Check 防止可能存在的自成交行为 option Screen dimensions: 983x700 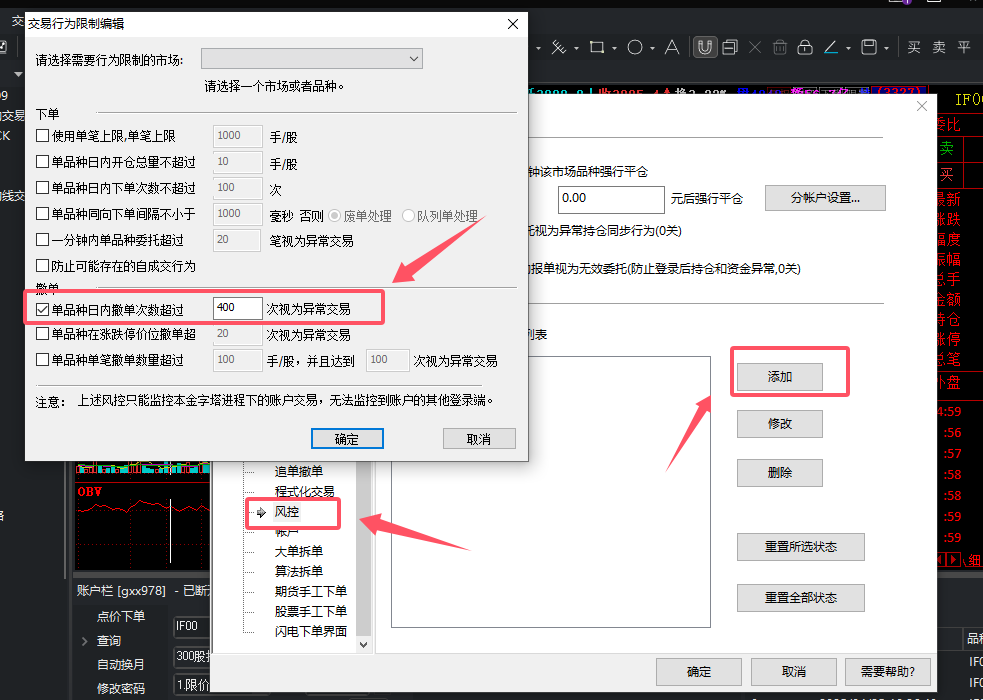43,266
